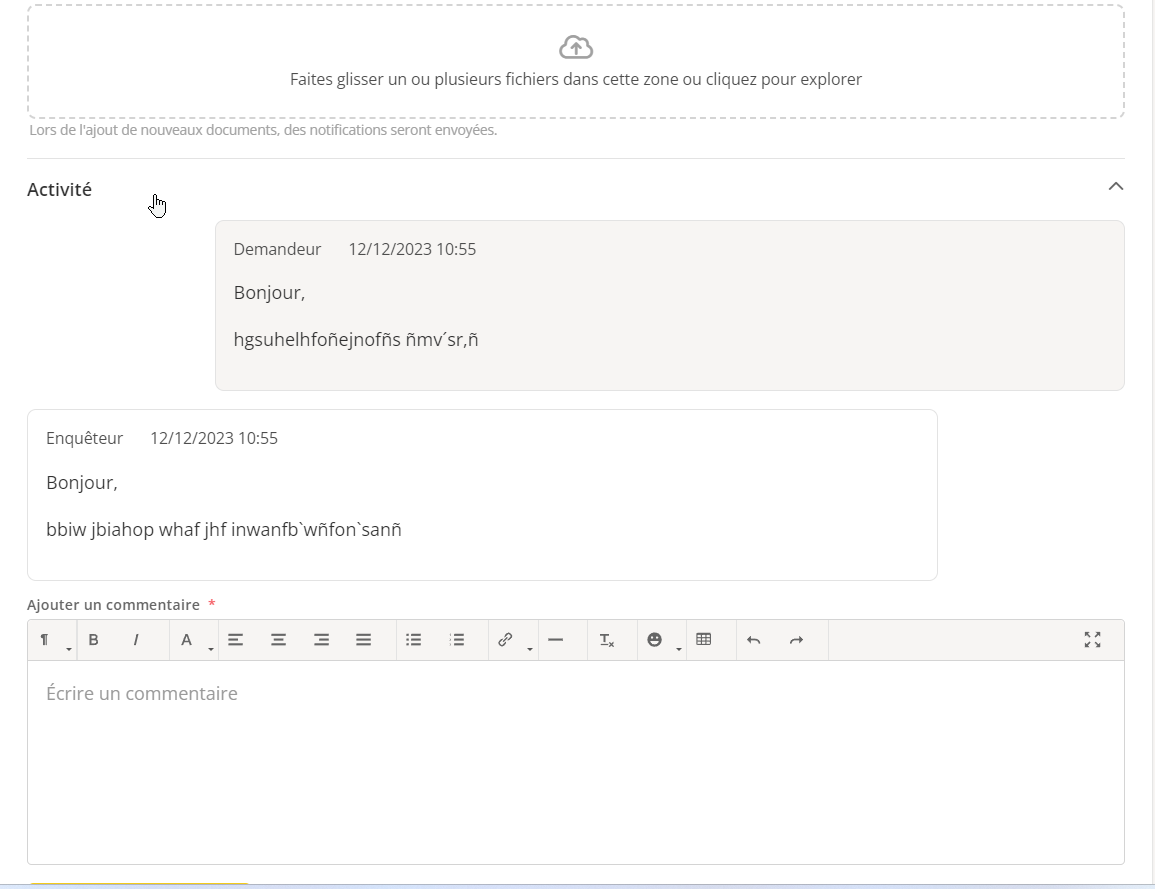This screenshot has height=889, width=1155.
Task: Clear text formatting
Action: (606, 639)
